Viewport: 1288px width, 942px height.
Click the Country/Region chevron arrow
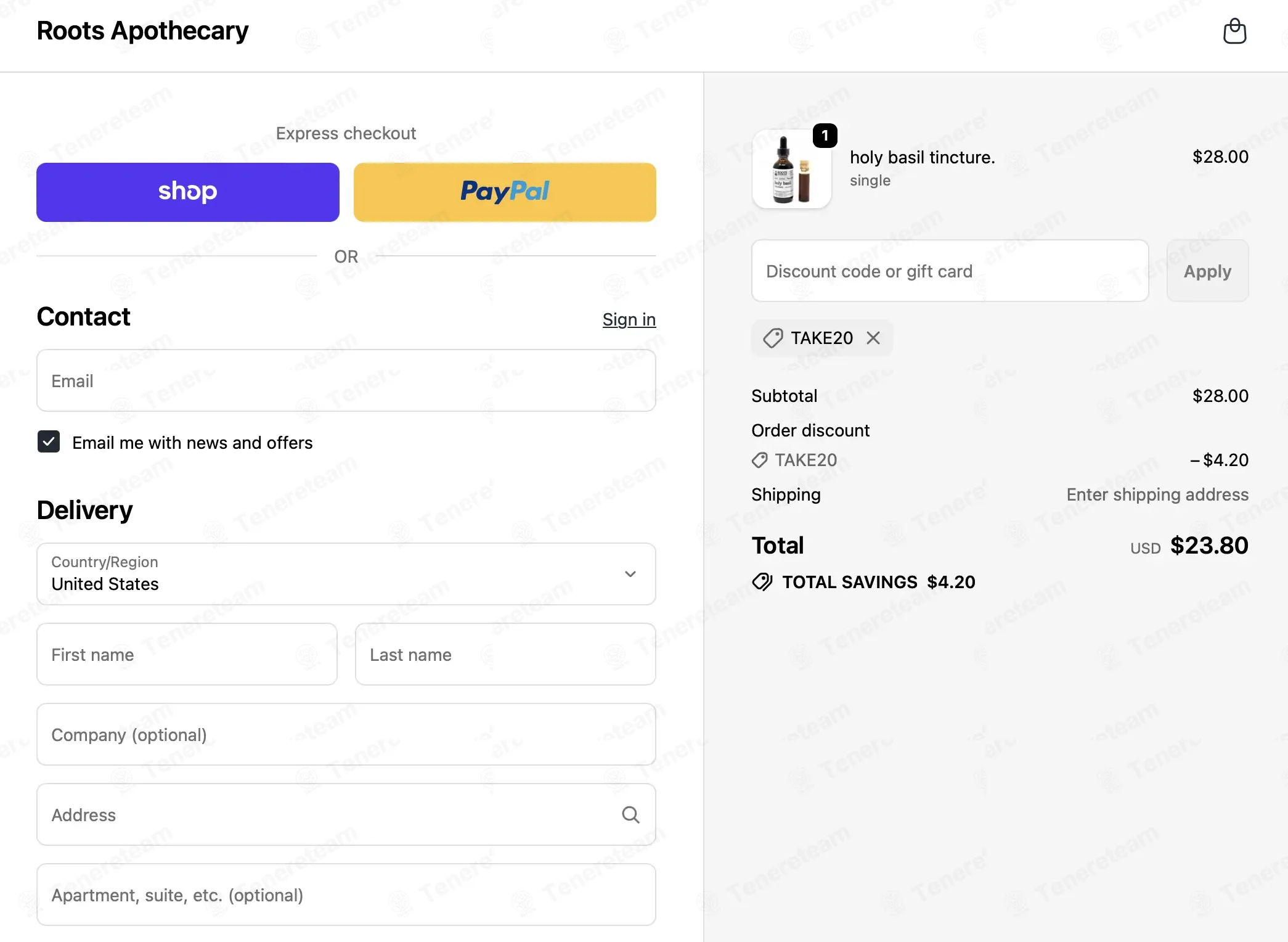click(630, 574)
